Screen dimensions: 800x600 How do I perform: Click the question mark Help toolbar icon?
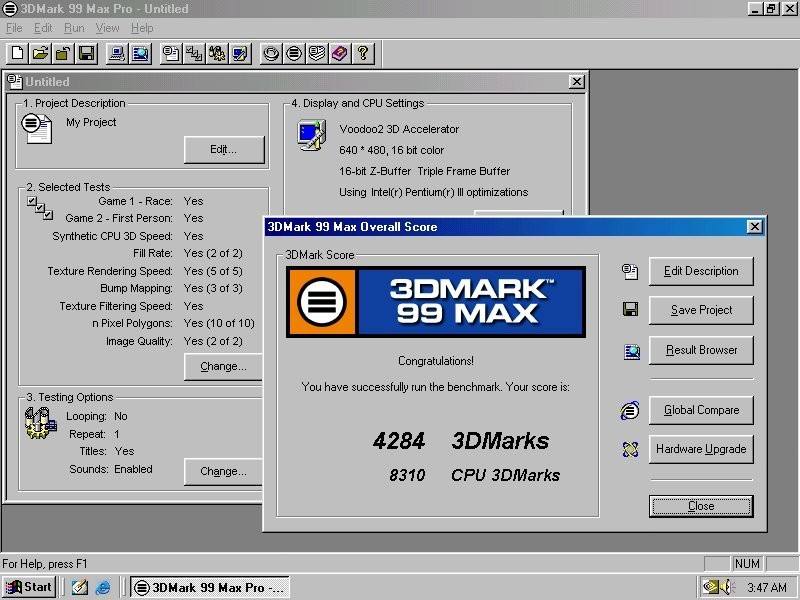tap(363, 53)
